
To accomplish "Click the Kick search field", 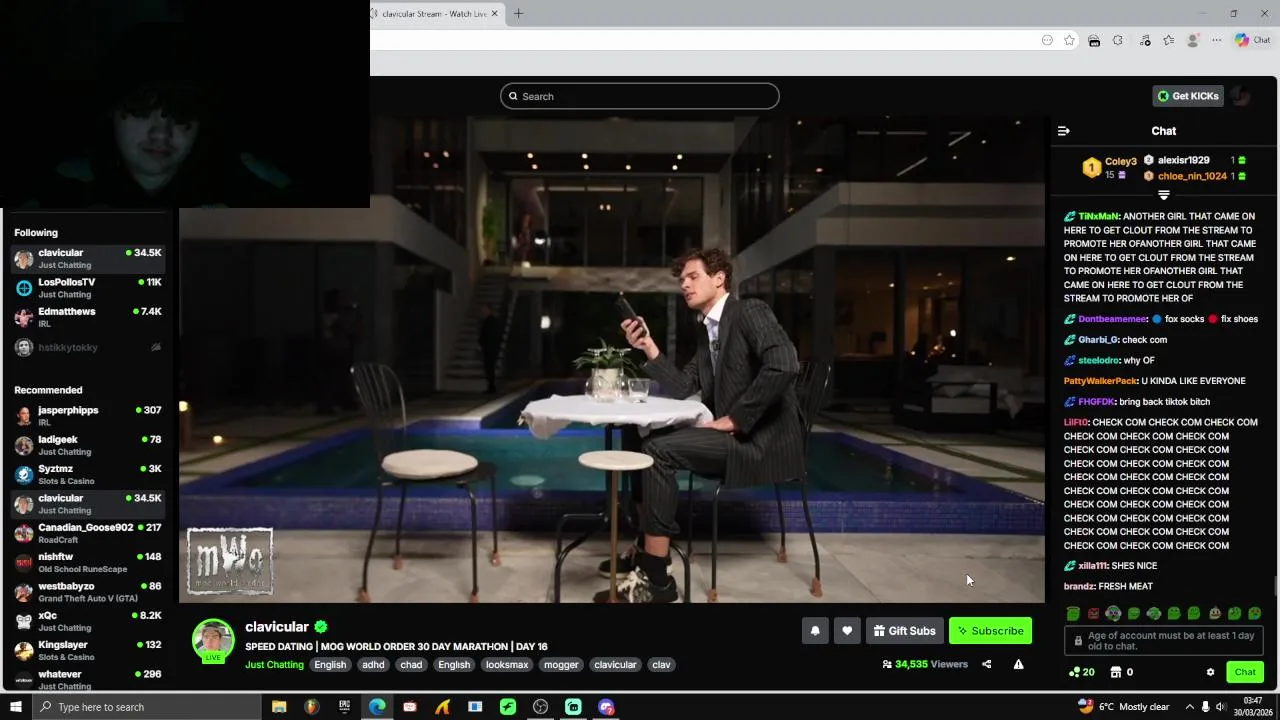I will coord(640,96).
